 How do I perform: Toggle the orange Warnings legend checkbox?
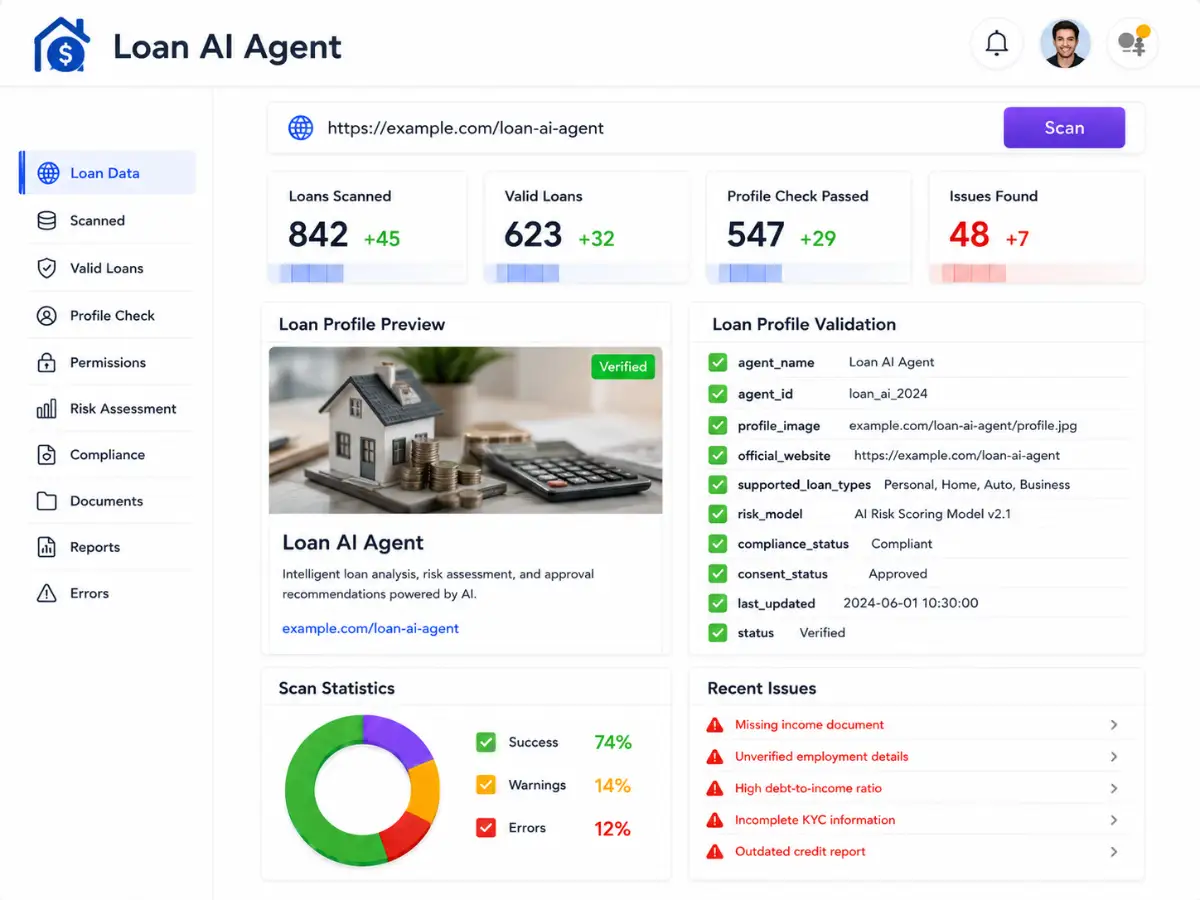486,785
